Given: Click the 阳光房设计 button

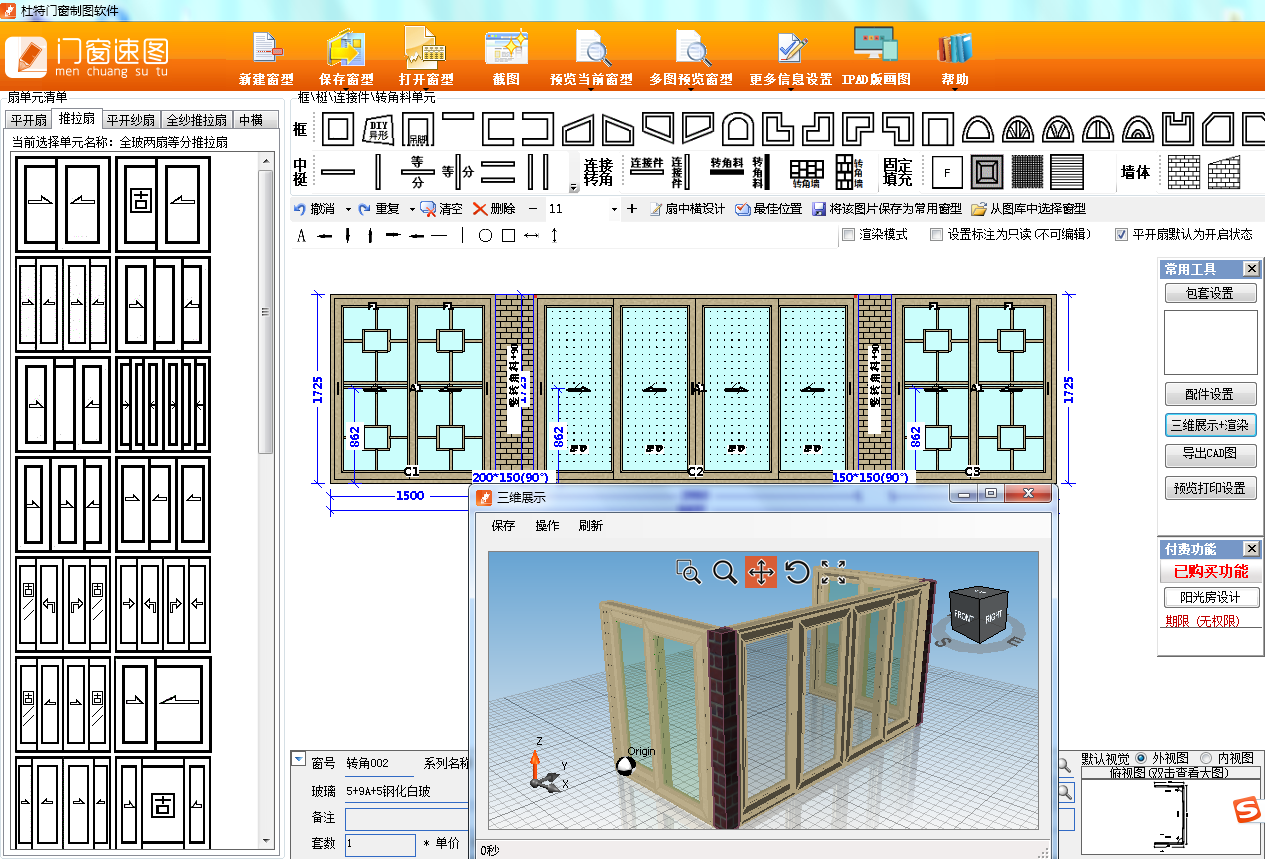Looking at the screenshot, I should click(1211, 597).
